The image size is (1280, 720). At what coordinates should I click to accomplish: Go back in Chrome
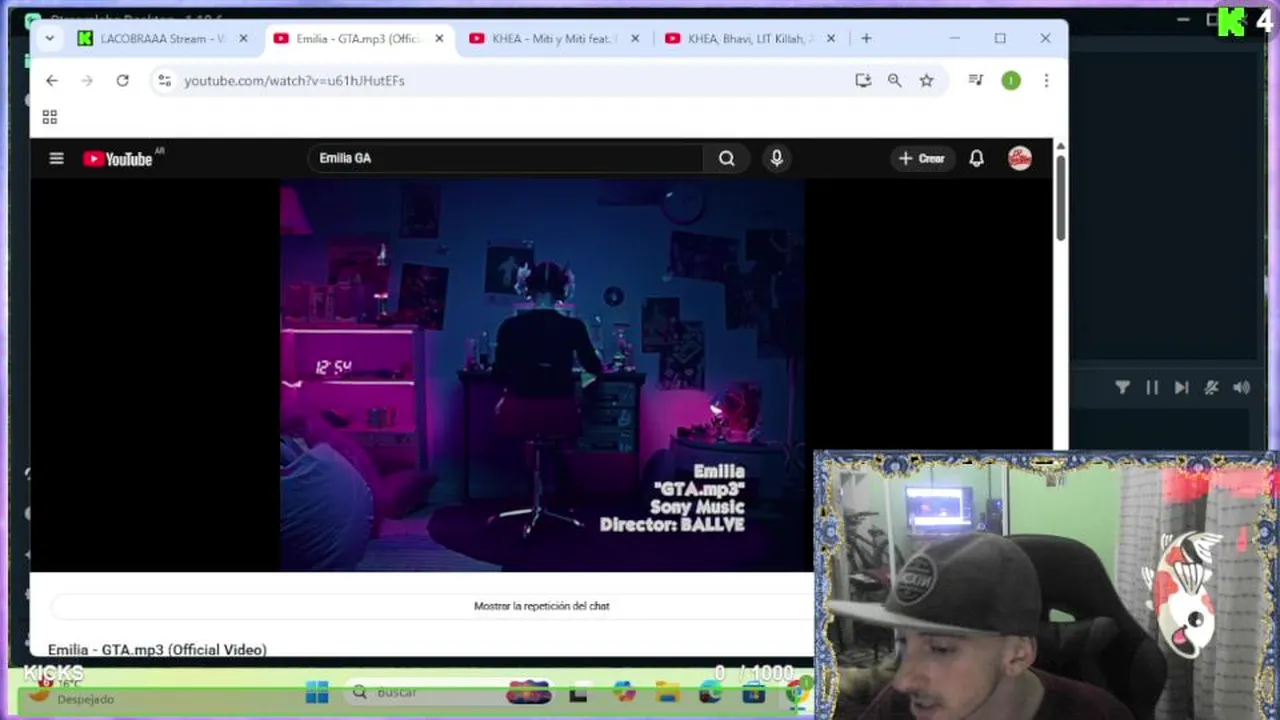[x=52, y=80]
